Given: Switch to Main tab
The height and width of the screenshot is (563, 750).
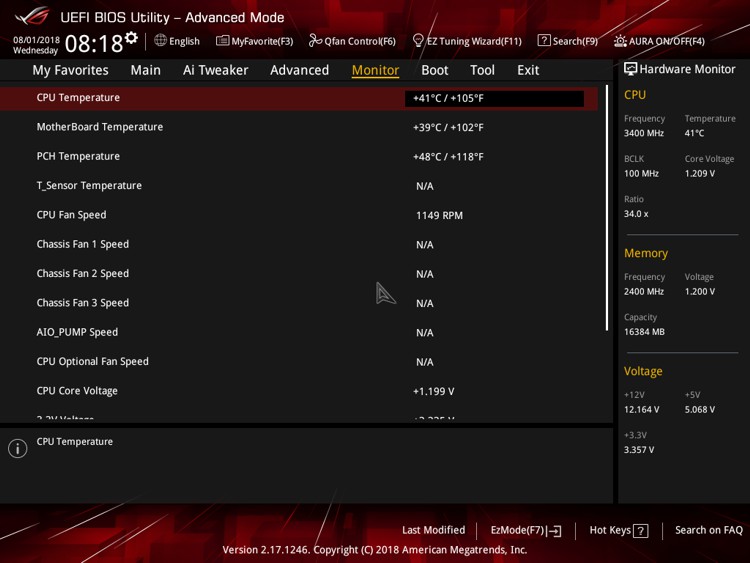Looking at the screenshot, I should coord(145,70).
